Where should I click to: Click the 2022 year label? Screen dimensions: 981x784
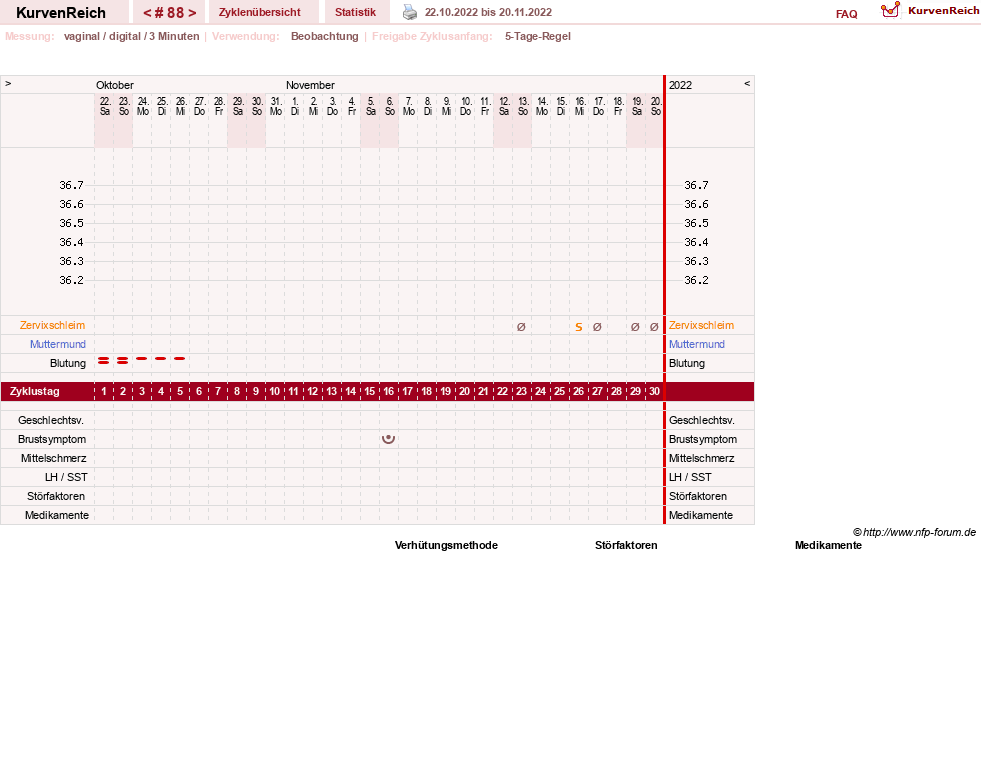[680, 85]
